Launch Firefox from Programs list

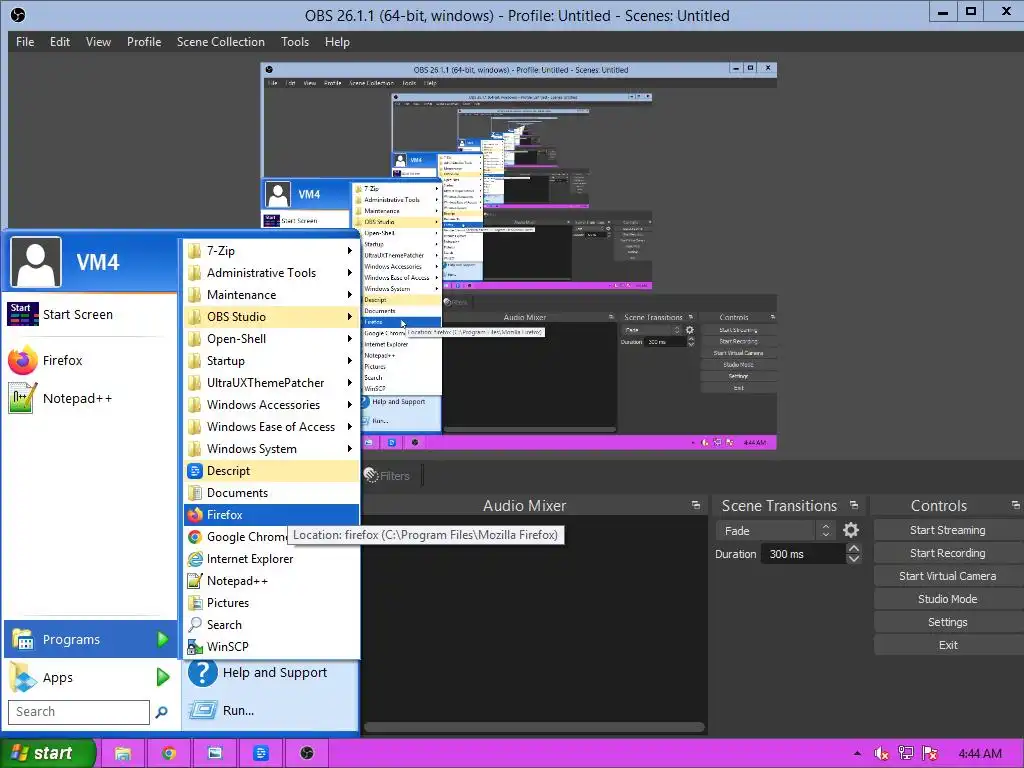click(271, 515)
